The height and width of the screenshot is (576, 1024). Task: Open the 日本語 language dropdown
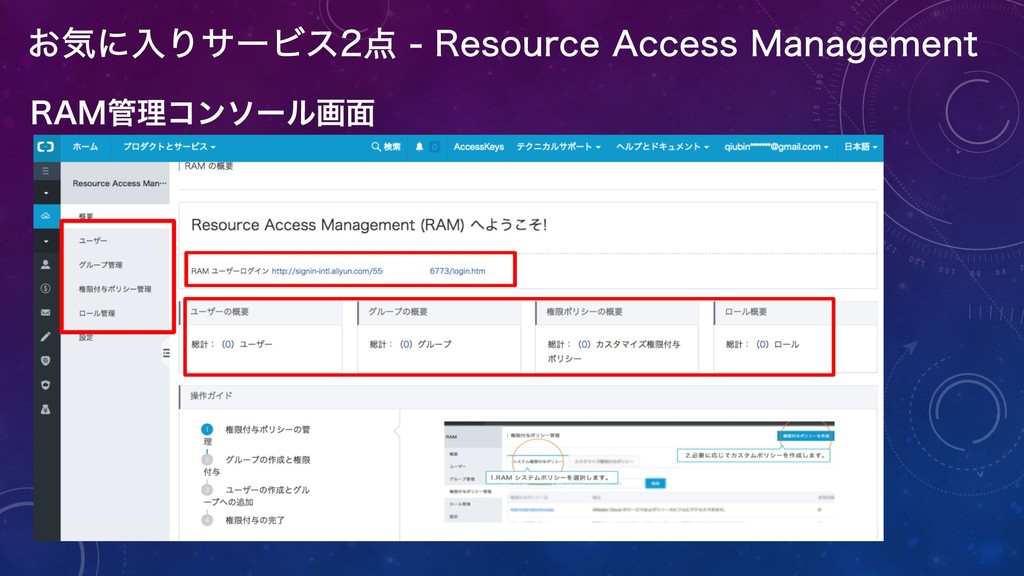tap(860, 147)
